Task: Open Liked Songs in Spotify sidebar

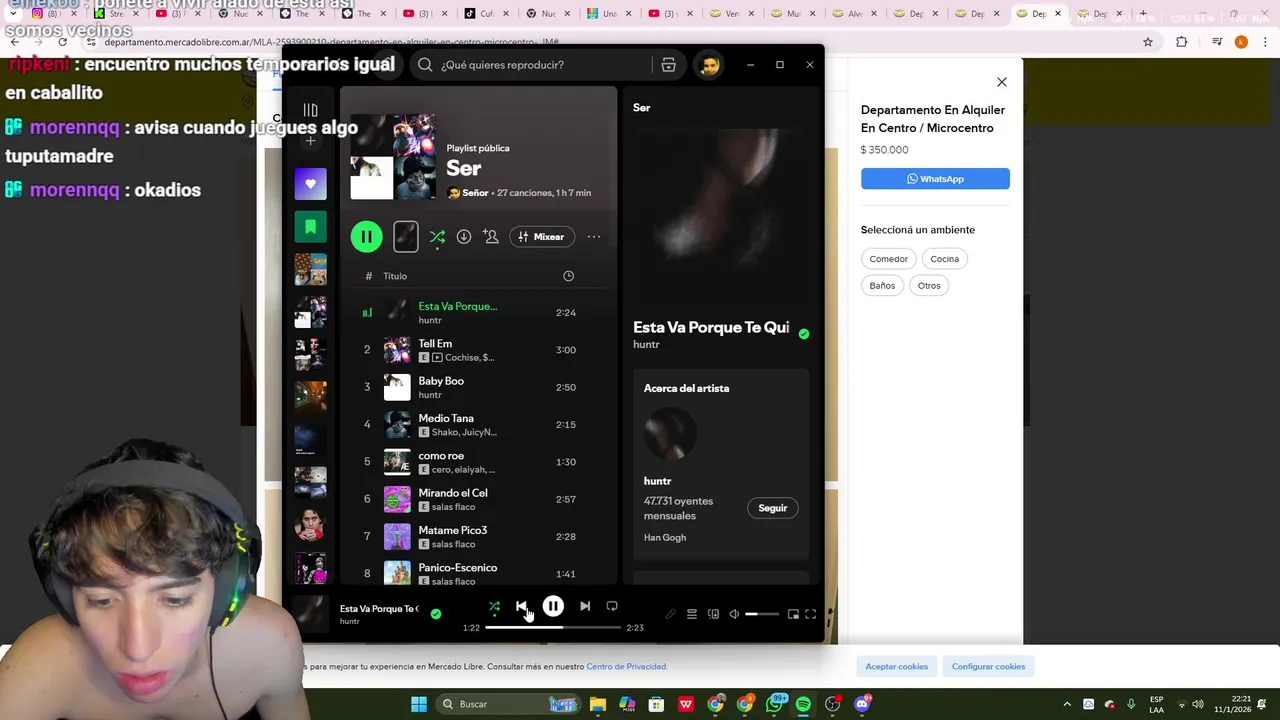Action: coord(310,184)
